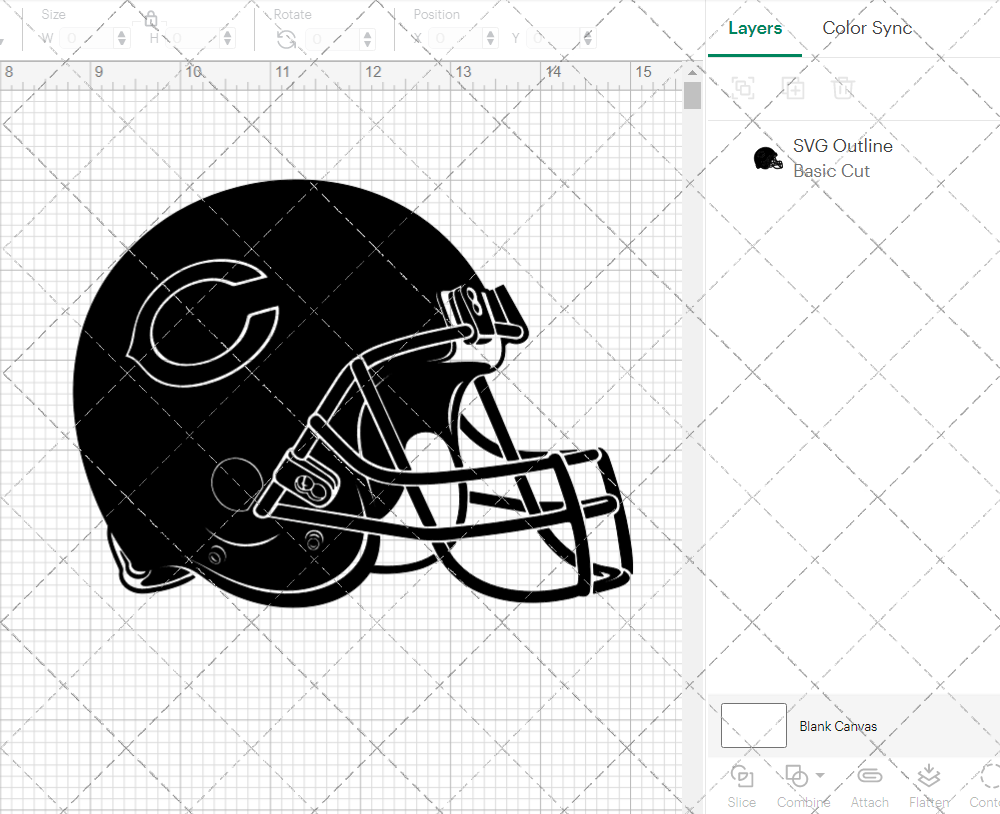
Task: Click the Attach tool
Action: tap(869, 786)
